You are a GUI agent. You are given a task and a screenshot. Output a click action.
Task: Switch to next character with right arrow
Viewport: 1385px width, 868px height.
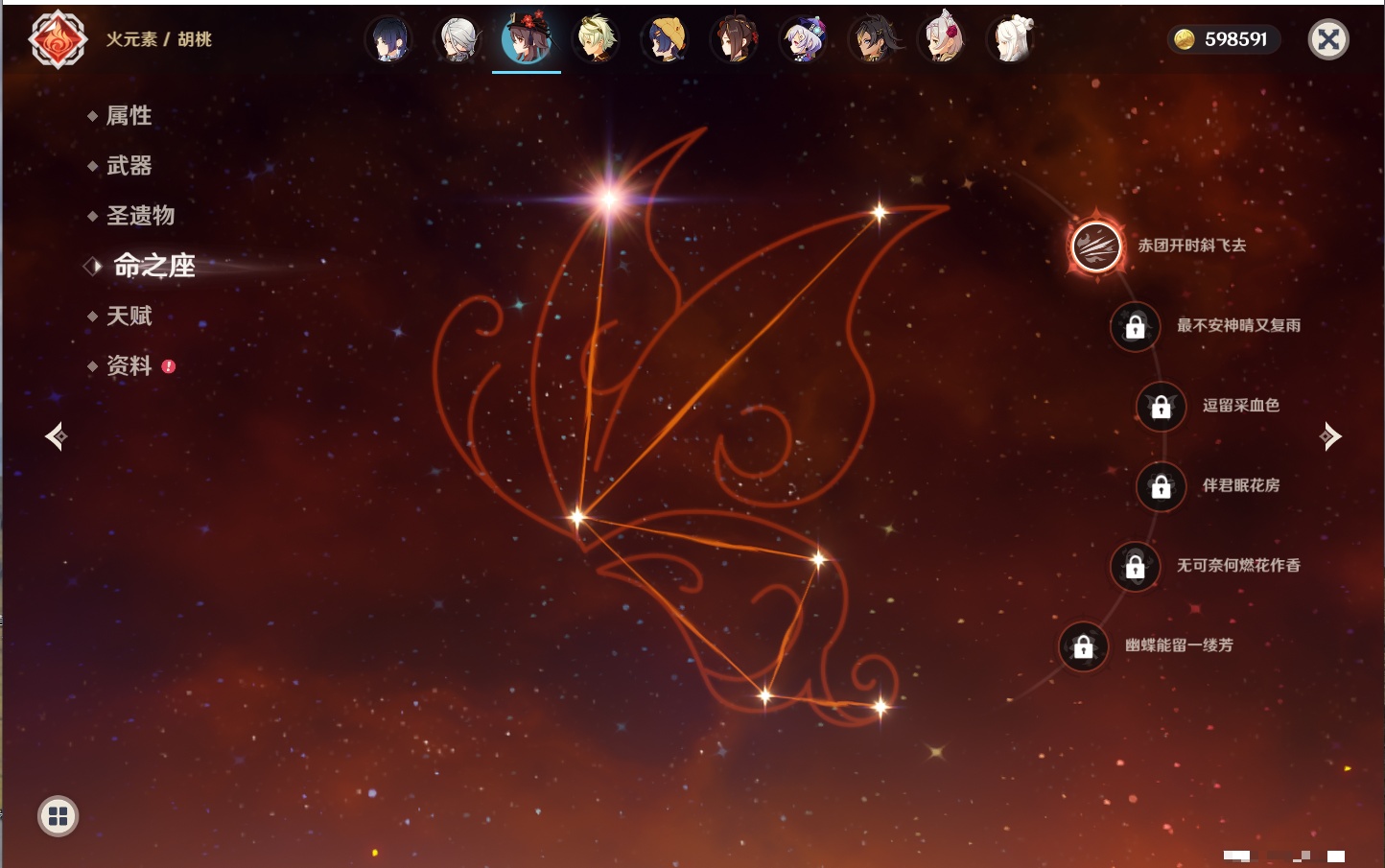tap(1330, 436)
